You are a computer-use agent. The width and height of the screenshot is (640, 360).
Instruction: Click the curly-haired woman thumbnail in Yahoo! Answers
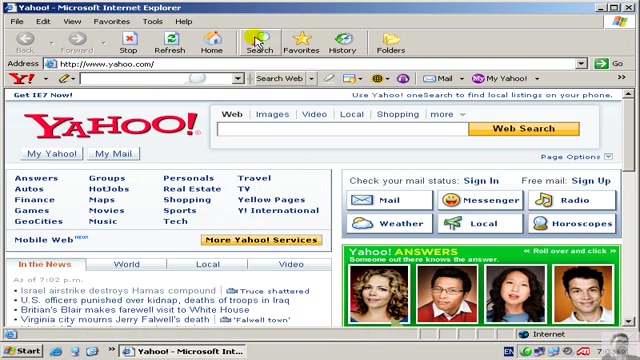[379, 294]
